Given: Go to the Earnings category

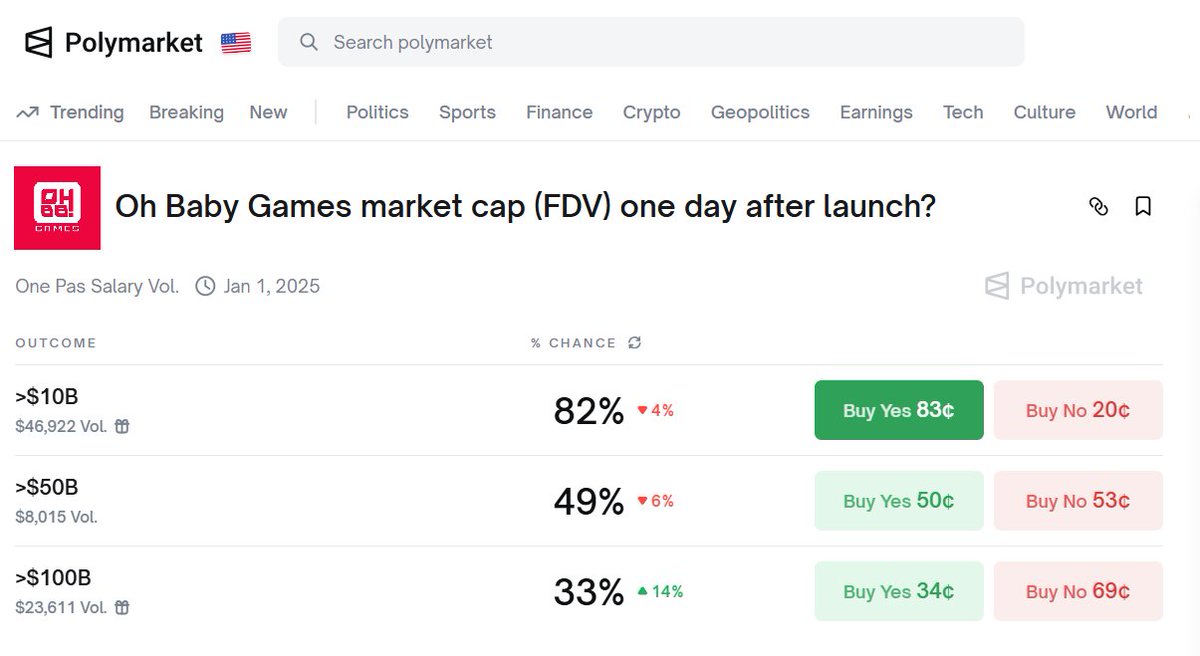Looking at the screenshot, I should (x=876, y=112).
